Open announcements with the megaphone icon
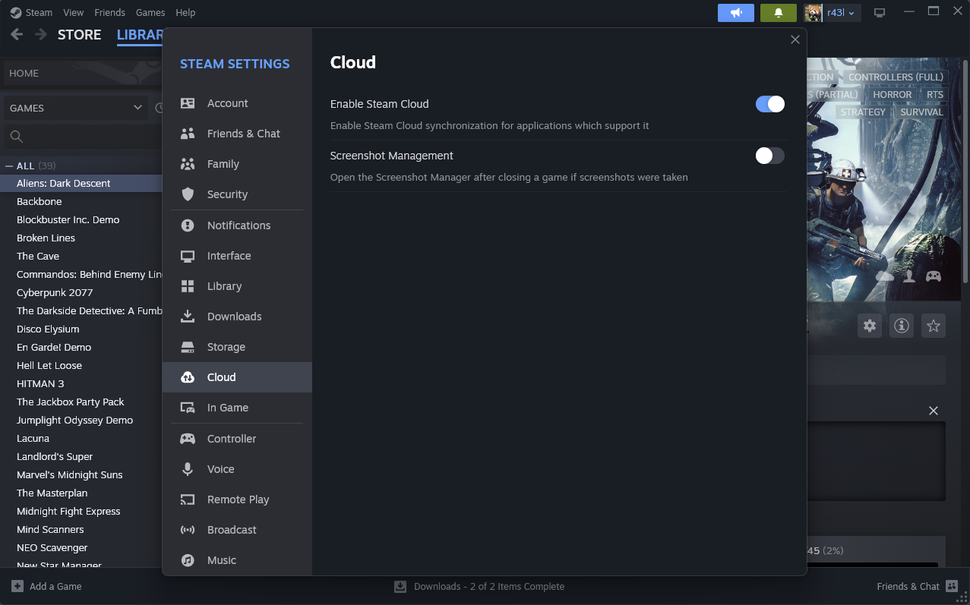This screenshot has width=970, height=605. pos(736,12)
